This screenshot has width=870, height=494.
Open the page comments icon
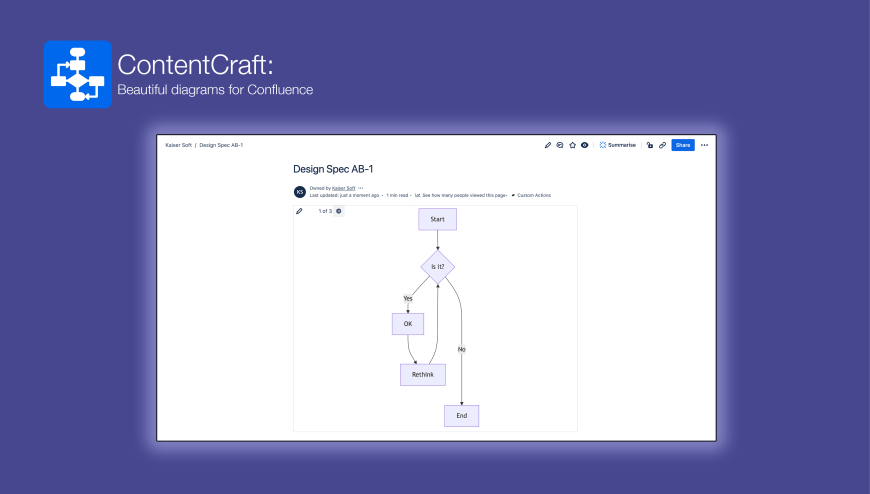tap(560, 145)
